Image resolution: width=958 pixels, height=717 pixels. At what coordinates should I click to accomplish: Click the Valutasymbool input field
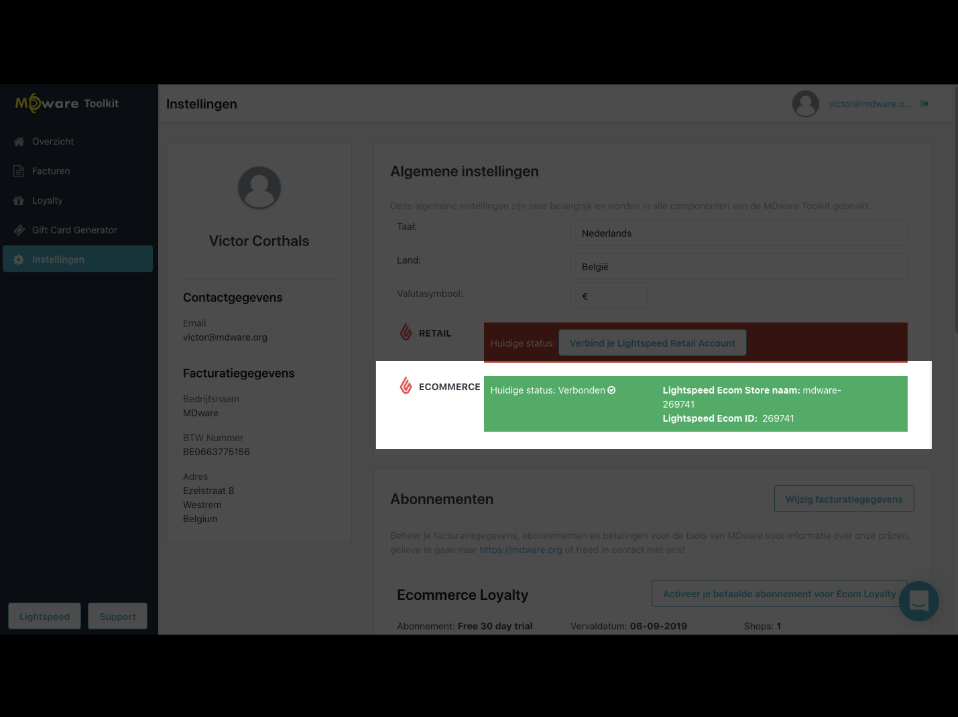(609, 296)
